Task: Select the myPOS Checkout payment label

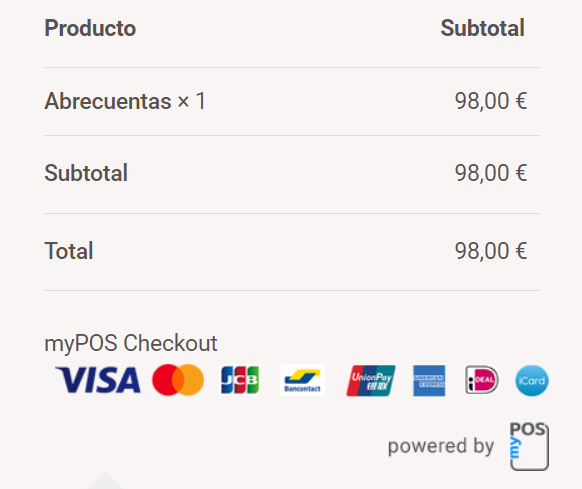Action: pyautogui.click(x=131, y=343)
